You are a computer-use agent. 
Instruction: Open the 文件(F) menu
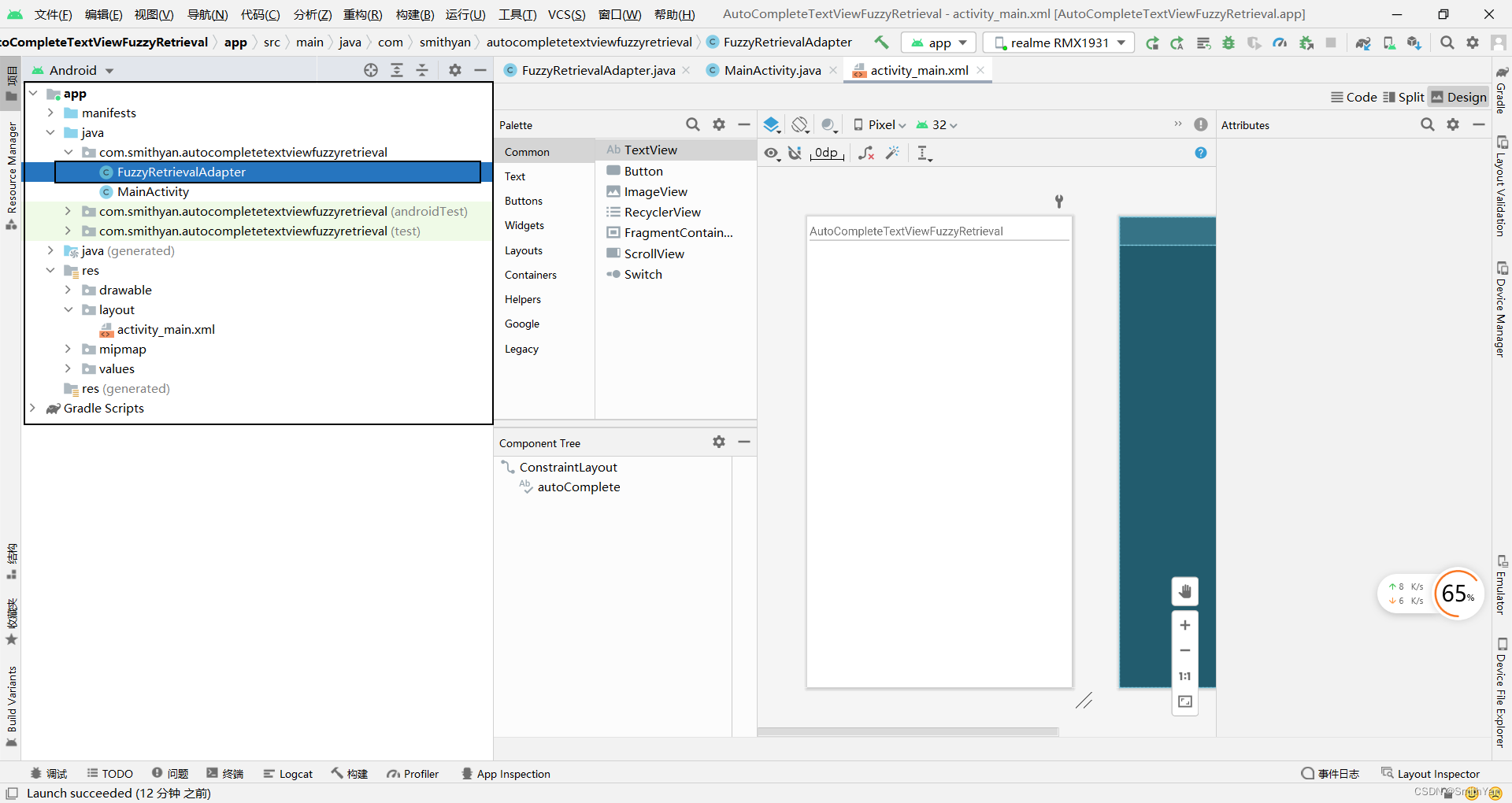53,14
